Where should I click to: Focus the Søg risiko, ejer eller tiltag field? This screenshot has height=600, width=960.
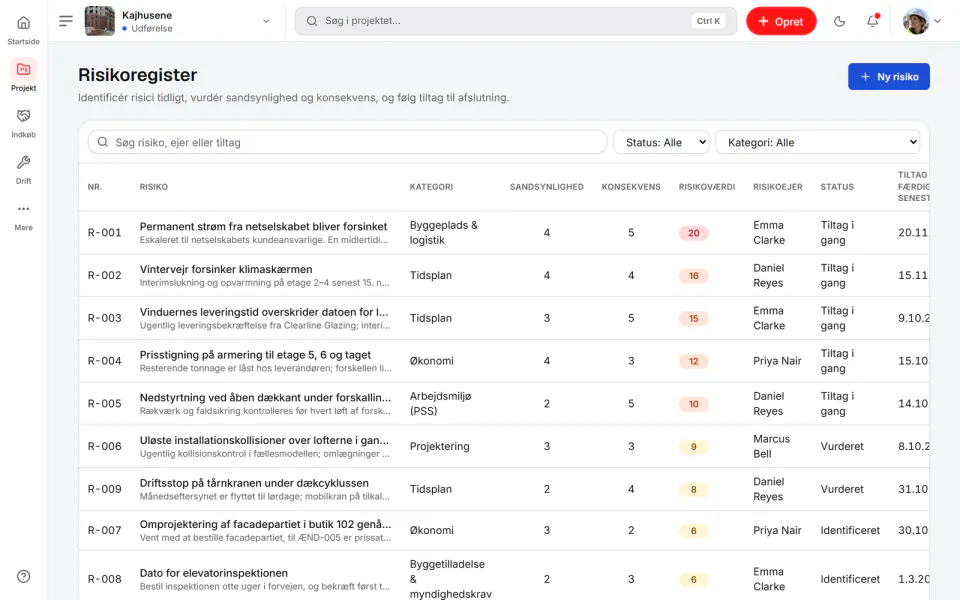tap(347, 143)
